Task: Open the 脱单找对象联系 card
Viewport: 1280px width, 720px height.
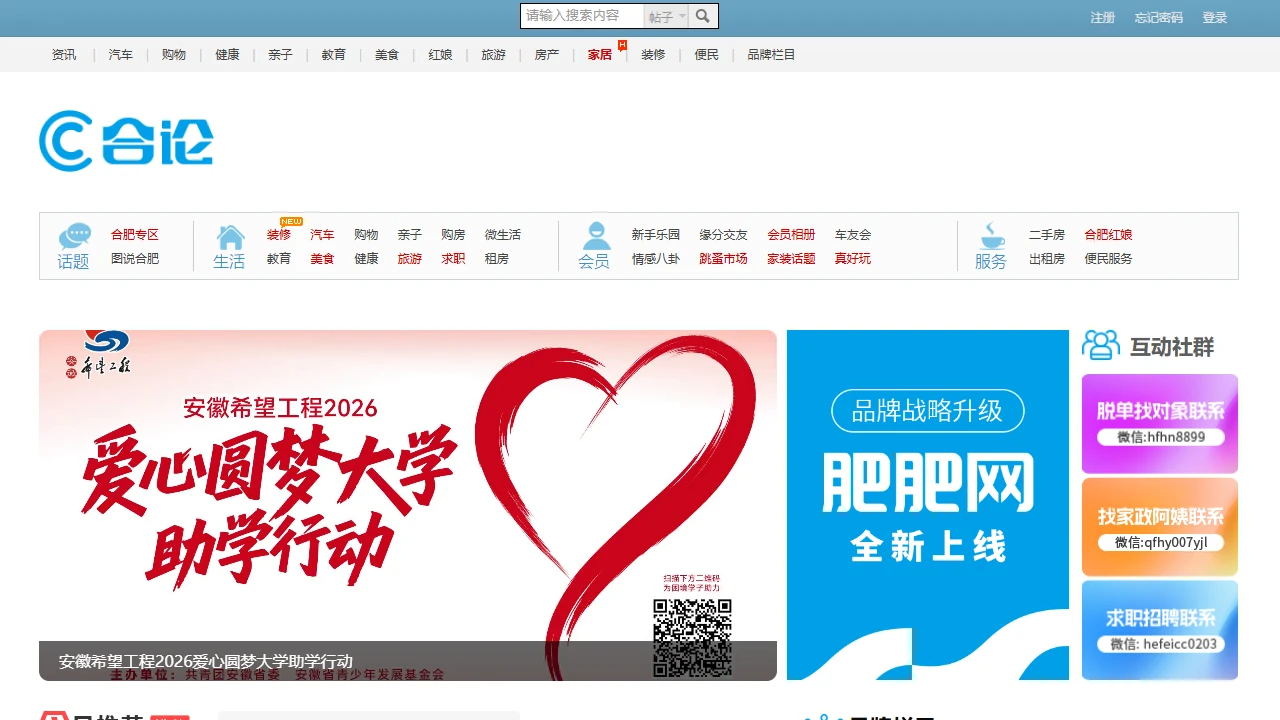Action: pos(1160,424)
